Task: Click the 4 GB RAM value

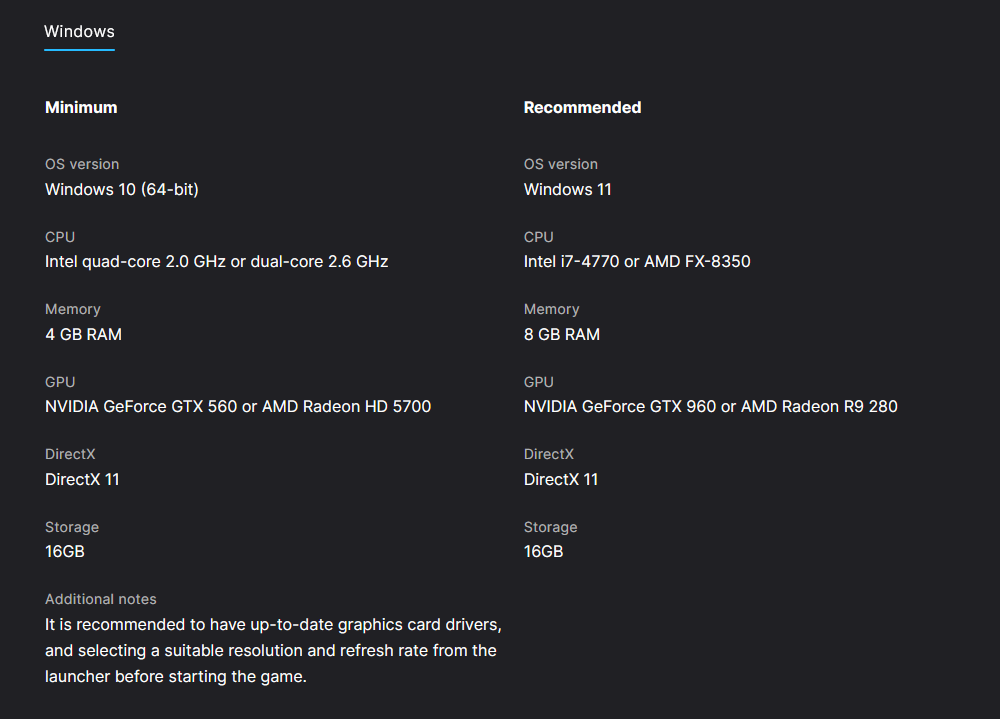Action: point(83,334)
